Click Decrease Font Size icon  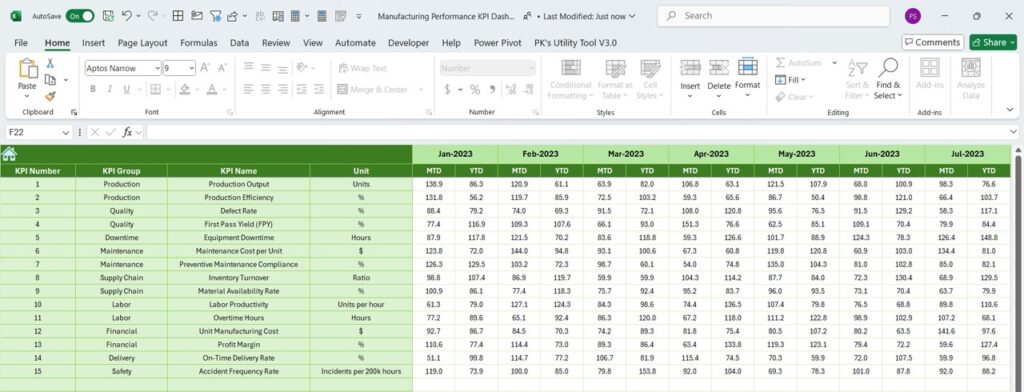[222, 67]
